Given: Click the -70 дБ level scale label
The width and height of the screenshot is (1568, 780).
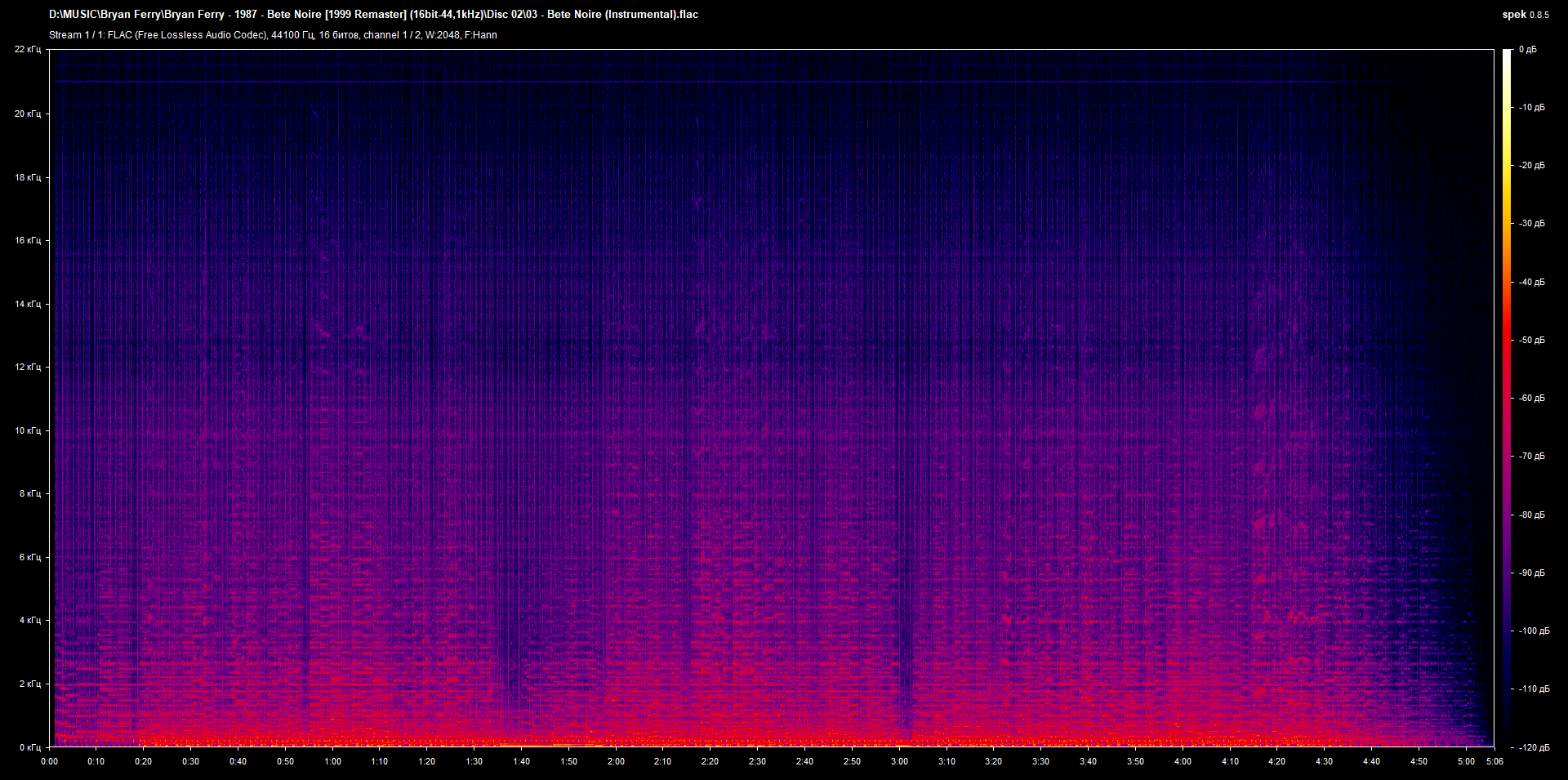Looking at the screenshot, I should tap(1532, 456).
